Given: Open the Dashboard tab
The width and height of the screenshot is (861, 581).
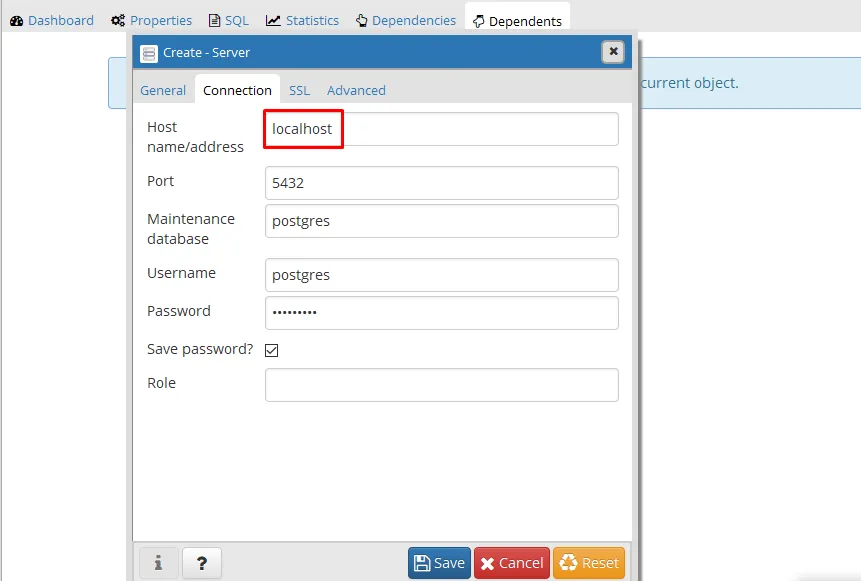Looking at the screenshot, I should 52,20.
